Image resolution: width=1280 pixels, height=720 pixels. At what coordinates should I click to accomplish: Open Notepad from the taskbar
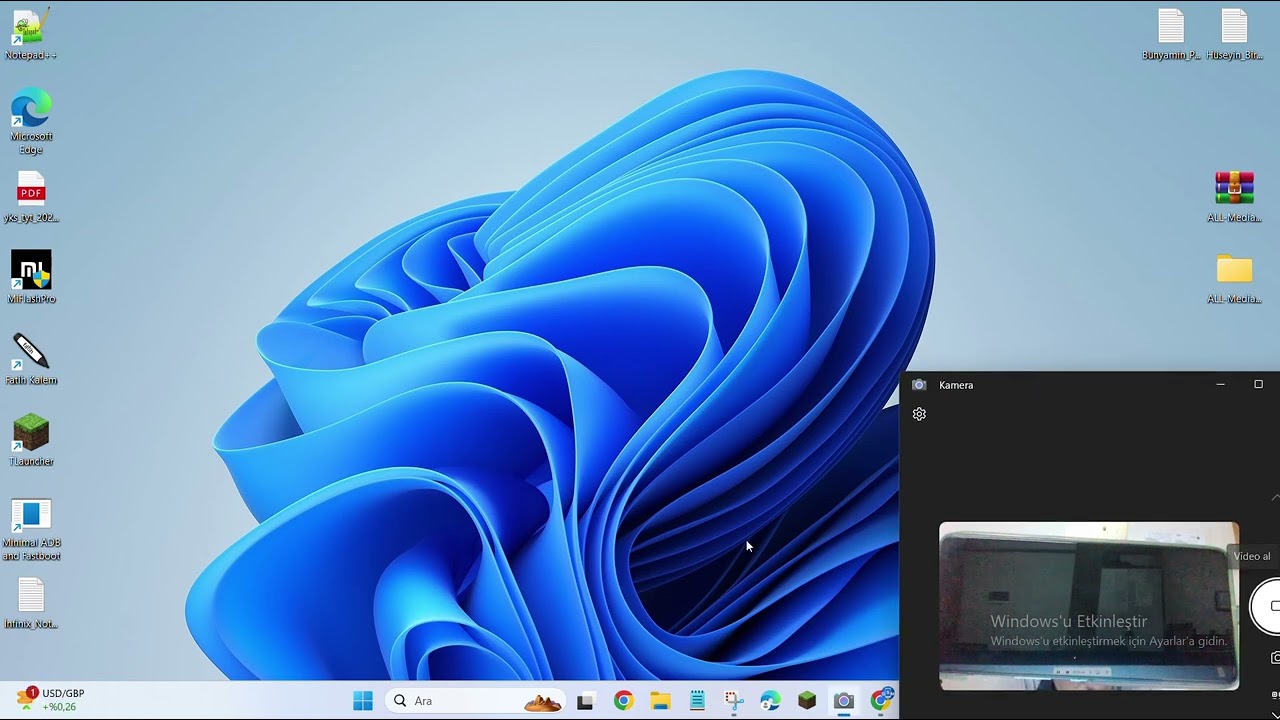click(x=697, y=701)
